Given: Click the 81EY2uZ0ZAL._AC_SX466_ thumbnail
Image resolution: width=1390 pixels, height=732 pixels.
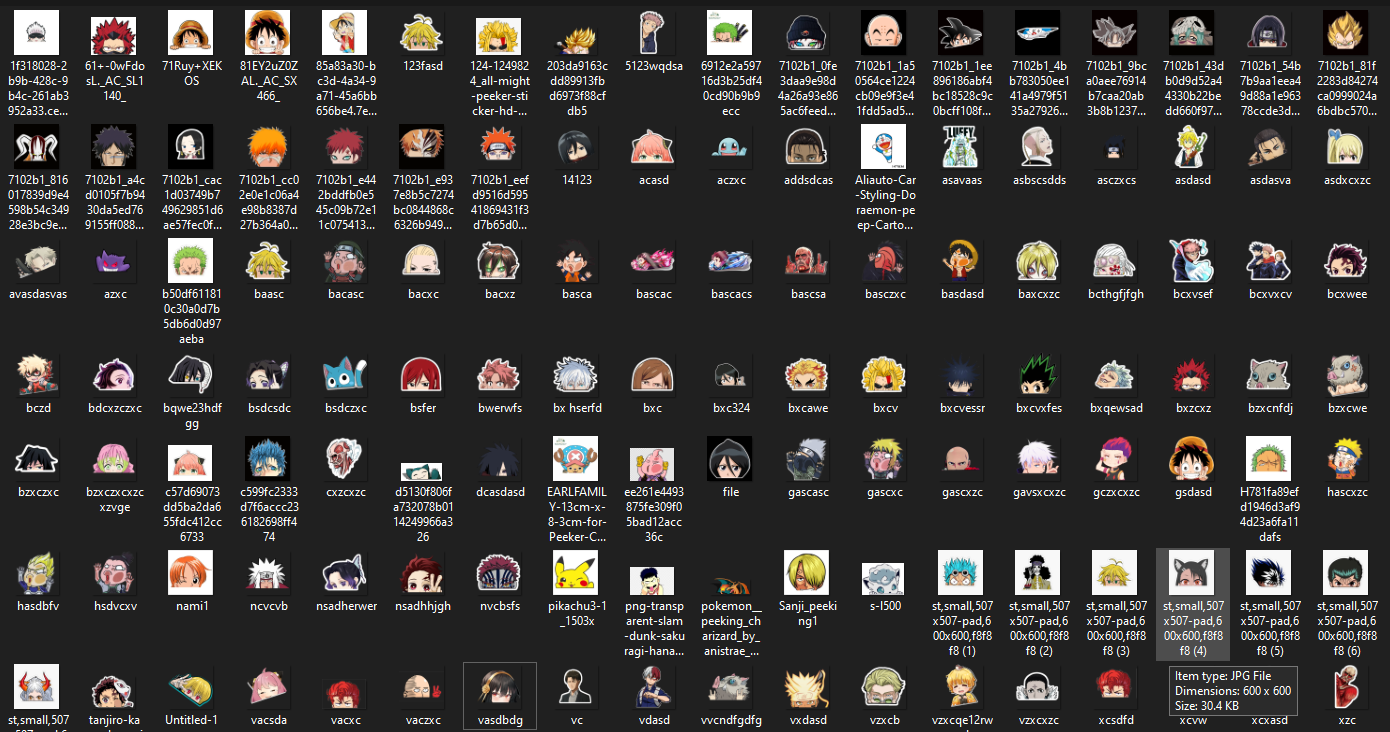Looking at the screenshot, I should 268,33.
